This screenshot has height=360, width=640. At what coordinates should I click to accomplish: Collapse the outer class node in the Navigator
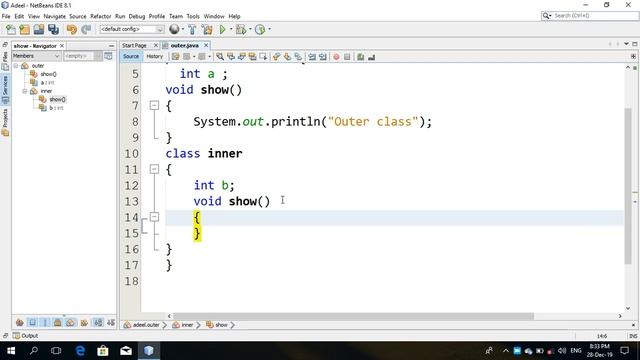click(16, 66)
